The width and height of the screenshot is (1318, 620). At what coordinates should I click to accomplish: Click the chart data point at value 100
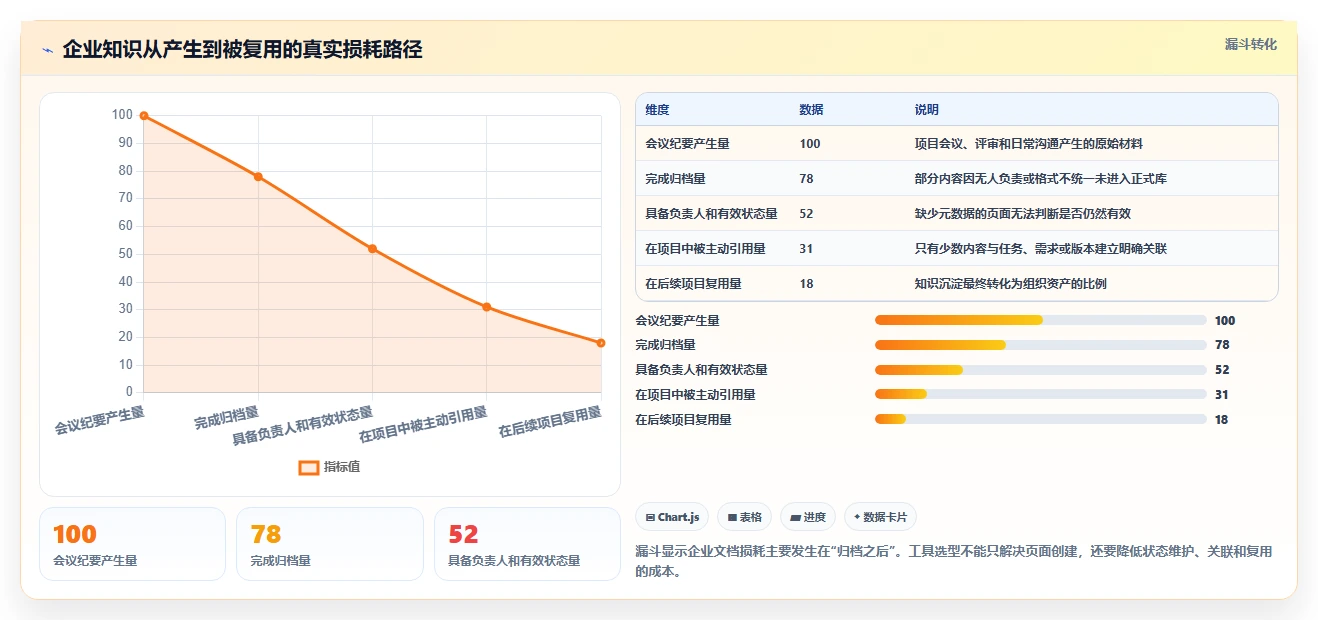point(144,116)
